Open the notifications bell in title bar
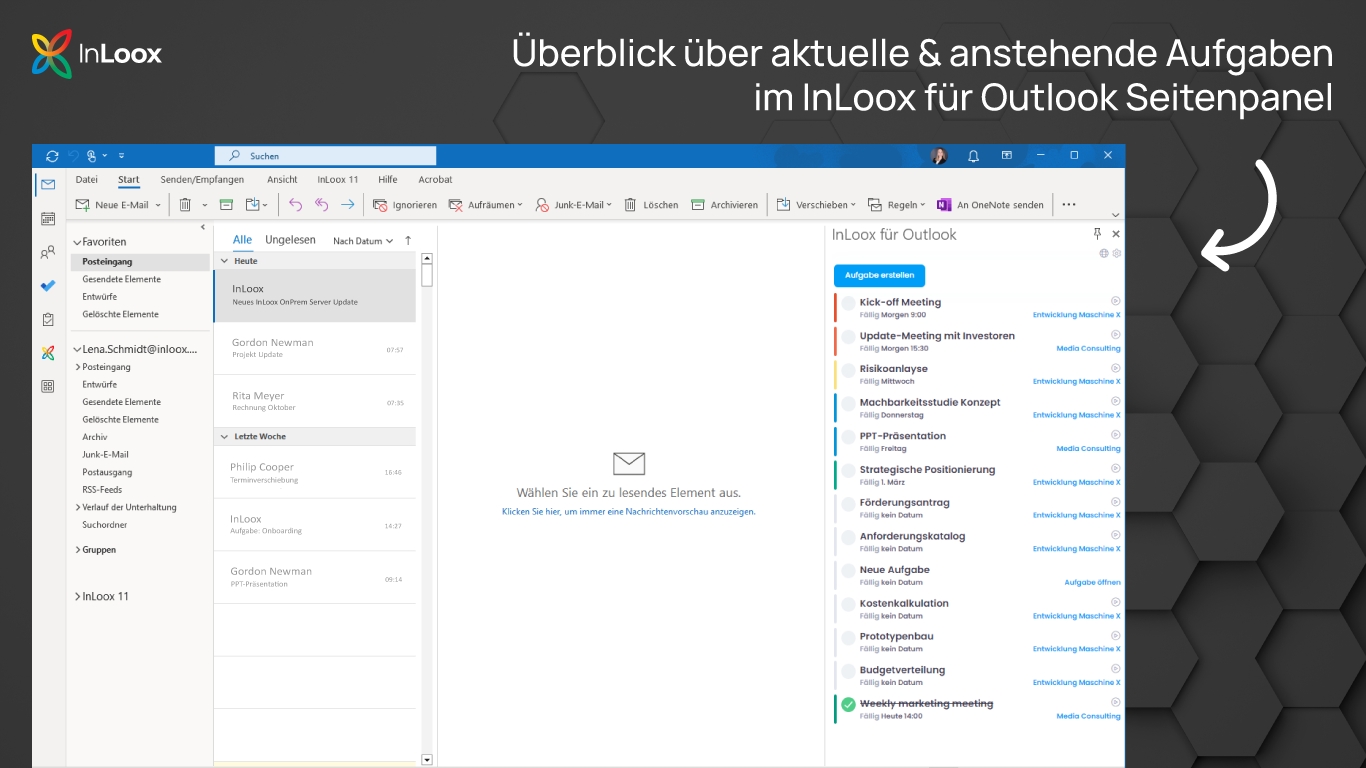Screen dimensions: 1366x768 pos(973,156)
